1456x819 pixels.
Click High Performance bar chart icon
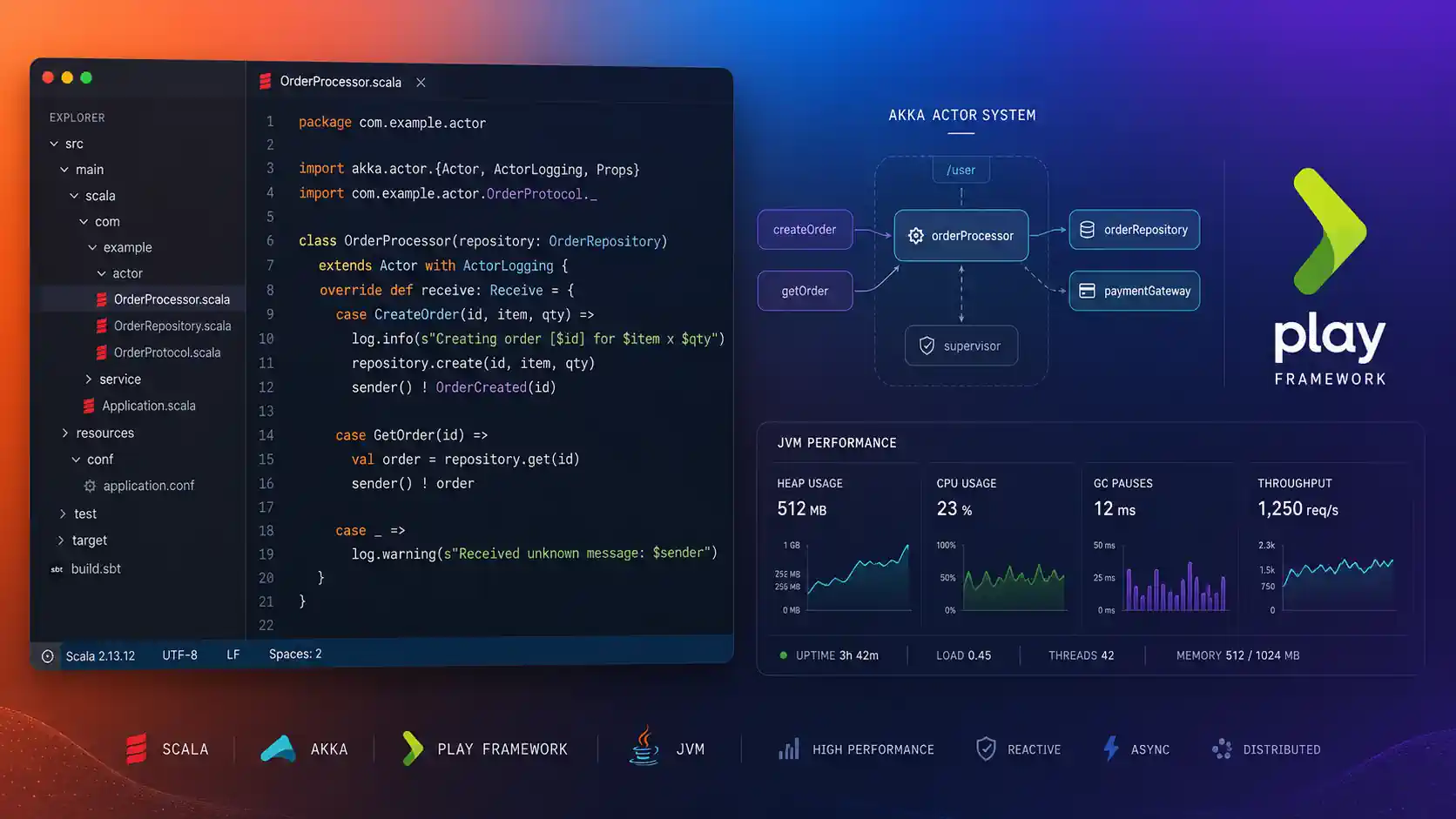tap(788, 749)
